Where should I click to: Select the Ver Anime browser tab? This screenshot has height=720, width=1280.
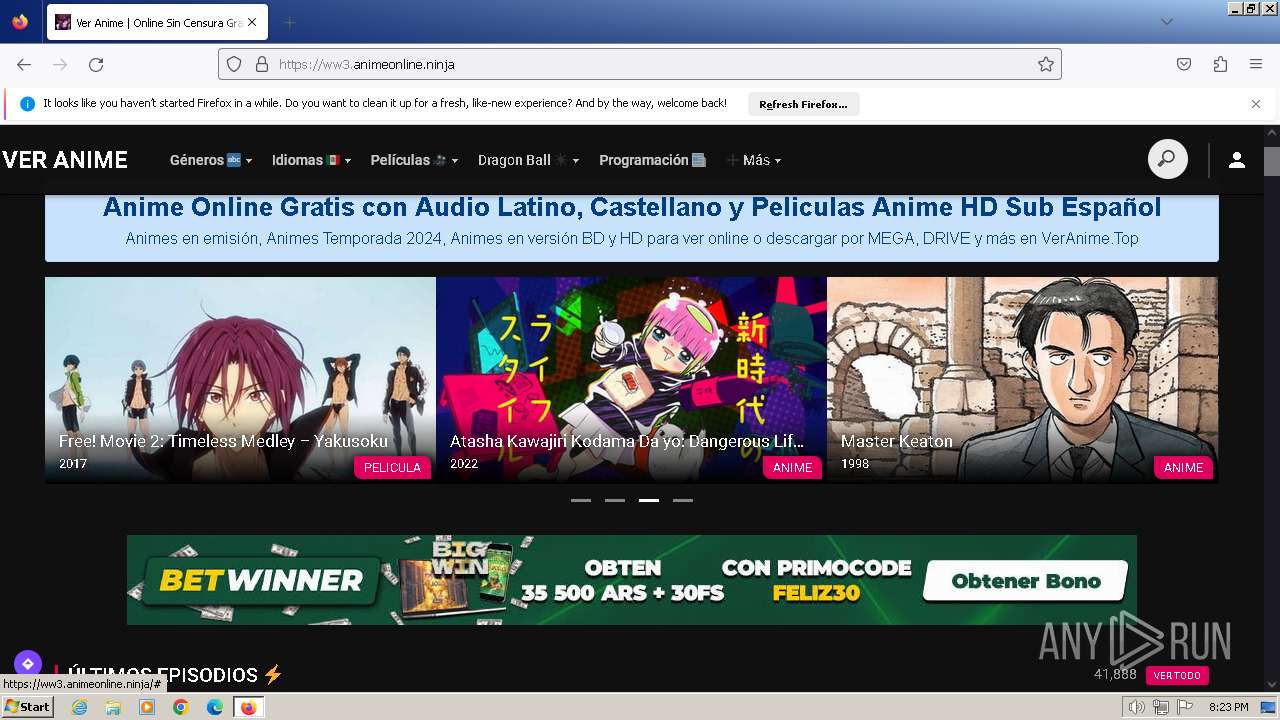tap(157, 22)
